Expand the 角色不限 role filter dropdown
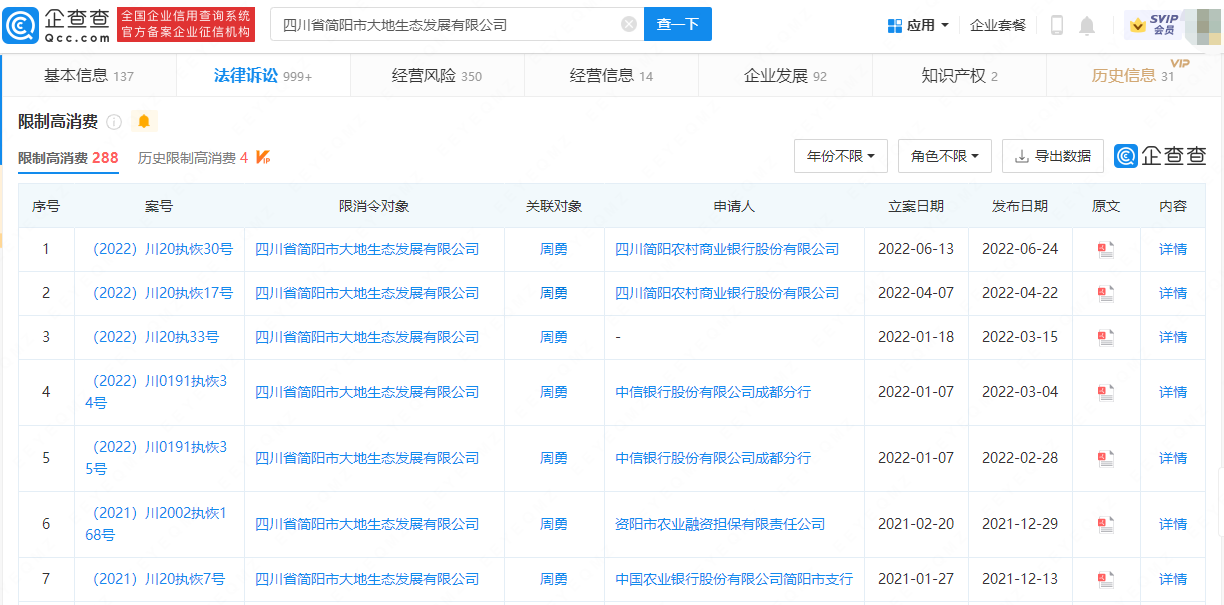 point(944,156)
